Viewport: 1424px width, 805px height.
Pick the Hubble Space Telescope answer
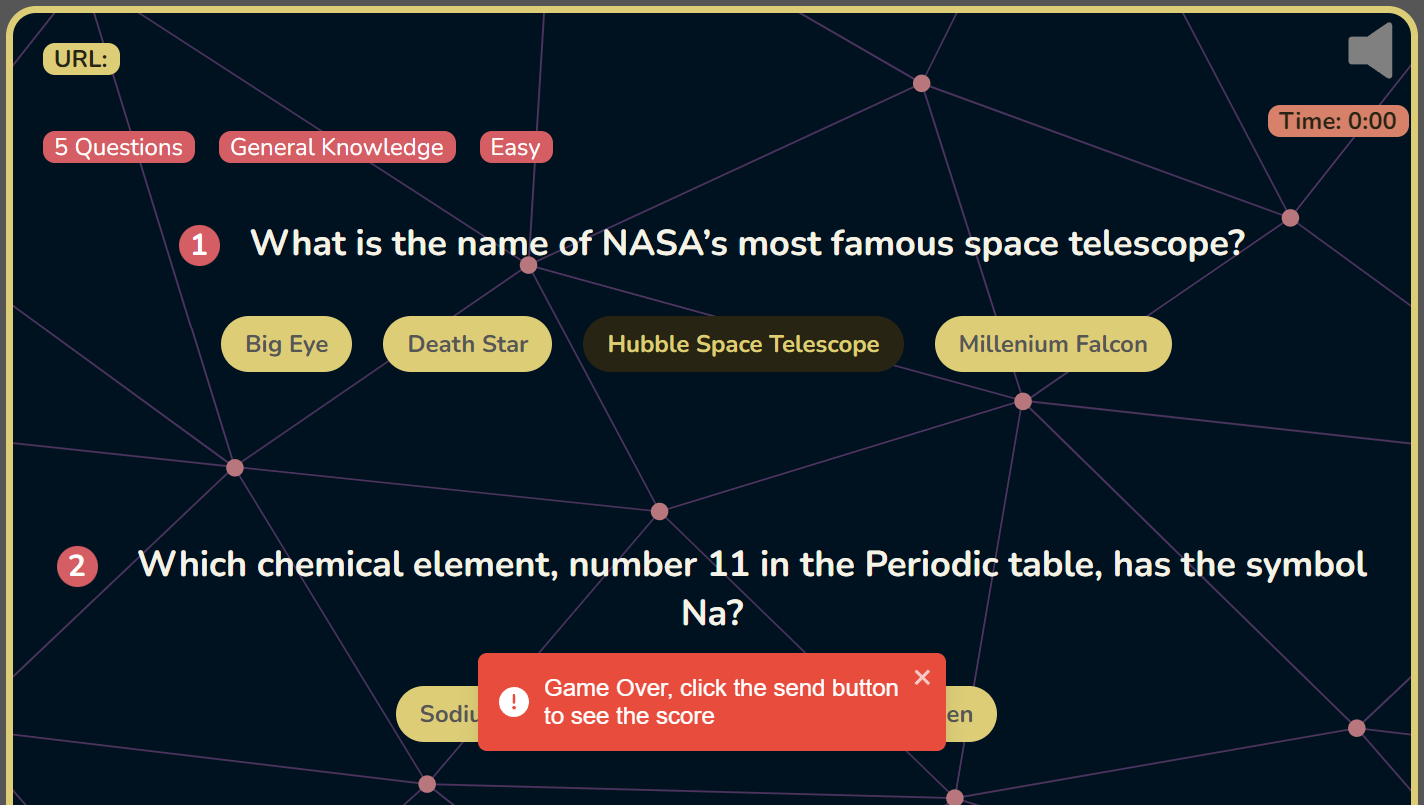click(743, 344)
